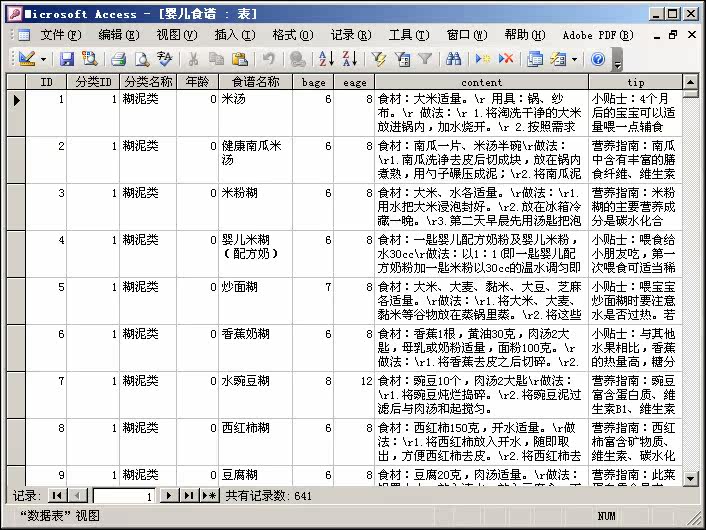Select the content column header
The image size is (706, 530).
[x=481, y=82]
